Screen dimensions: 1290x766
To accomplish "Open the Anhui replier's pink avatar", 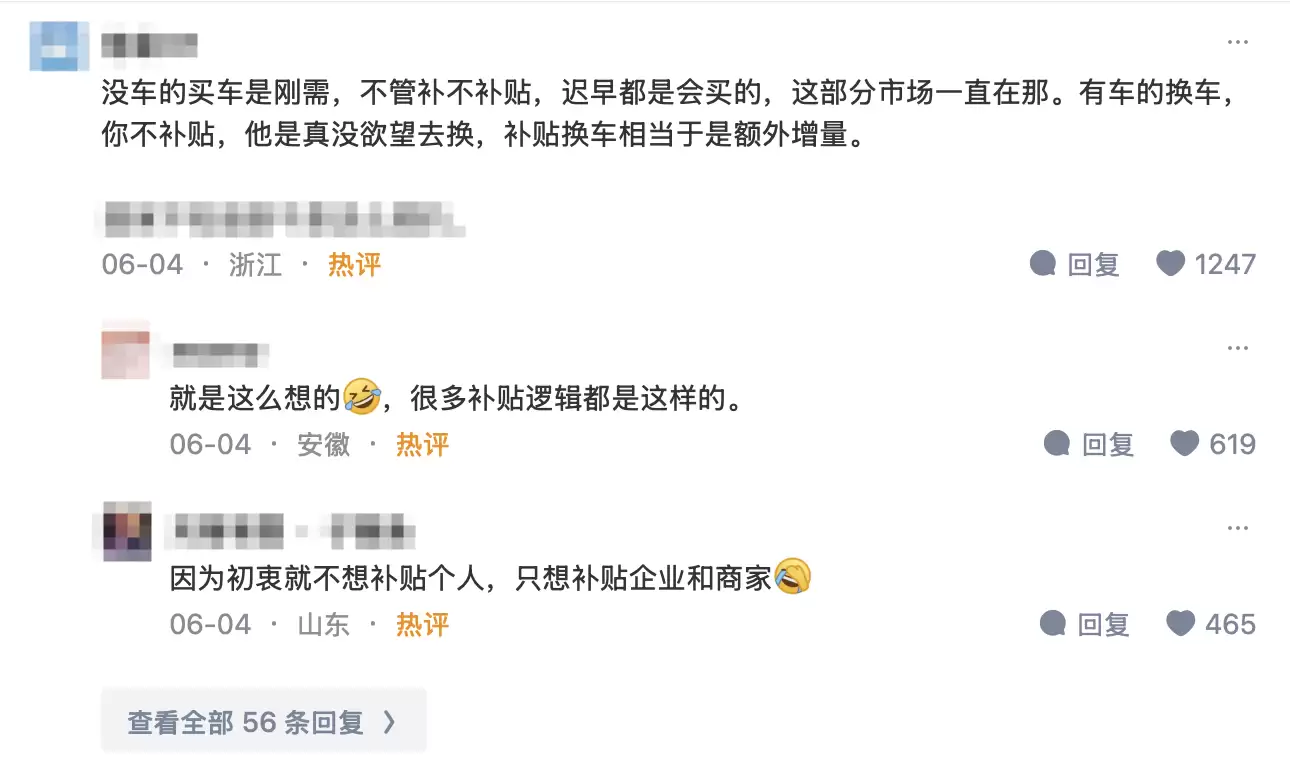I will (x=126, y=350).
